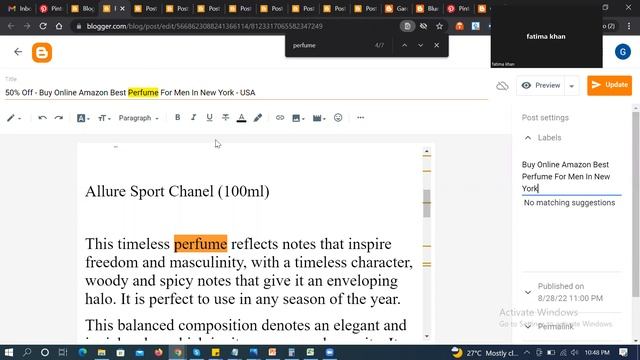Switch to the first Pinterest tab

[51, 9]
